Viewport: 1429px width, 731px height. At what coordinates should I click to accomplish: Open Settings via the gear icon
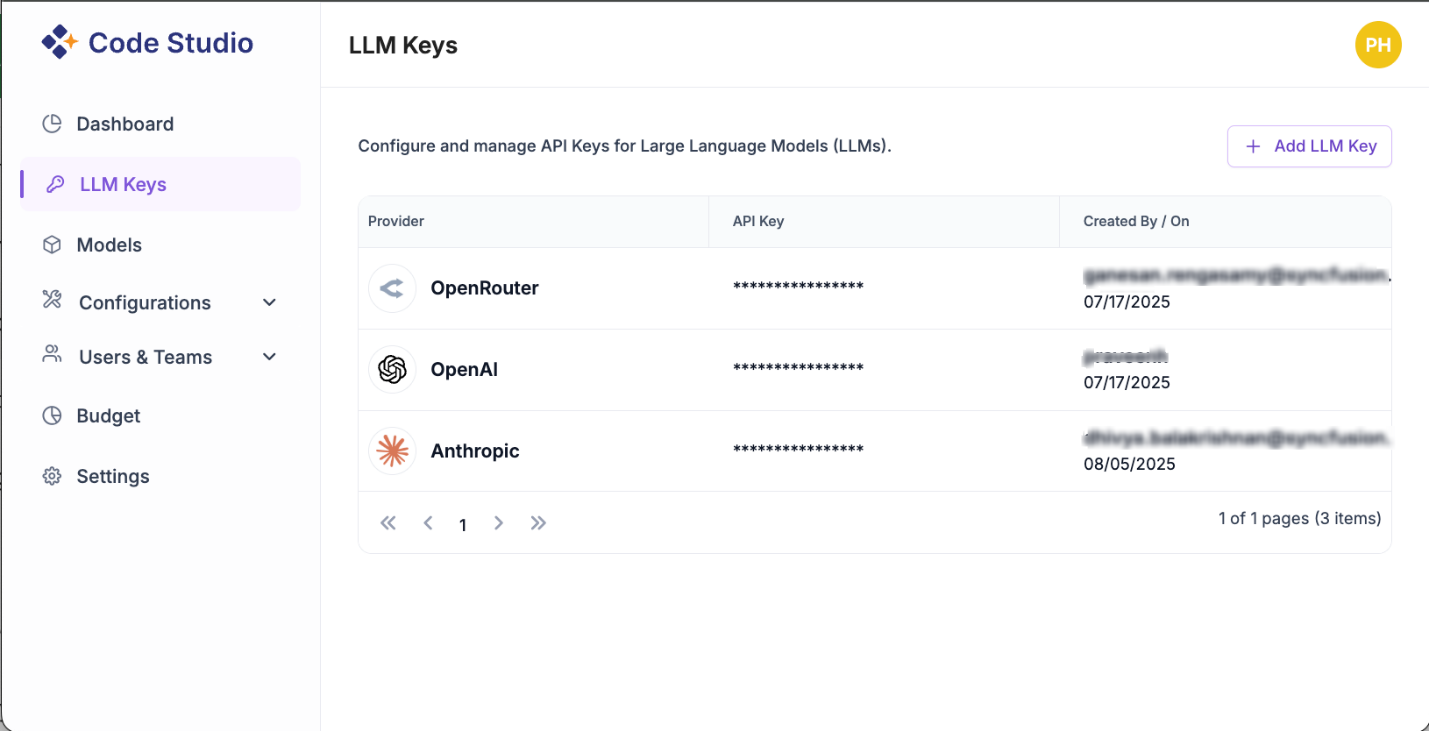pyautogui.click(x=51, y=476)
